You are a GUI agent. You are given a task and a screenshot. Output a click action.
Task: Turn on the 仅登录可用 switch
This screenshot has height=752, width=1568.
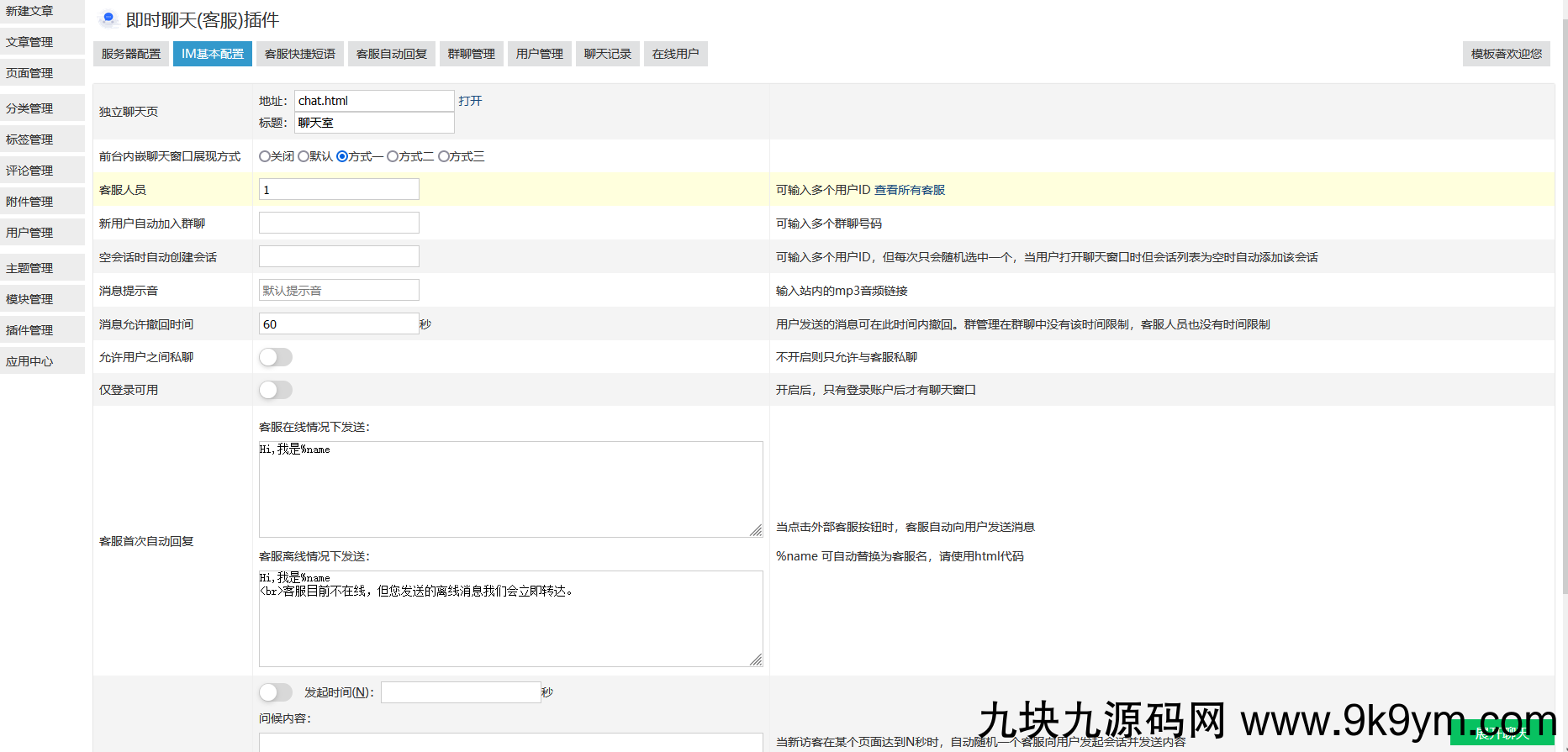276,390
